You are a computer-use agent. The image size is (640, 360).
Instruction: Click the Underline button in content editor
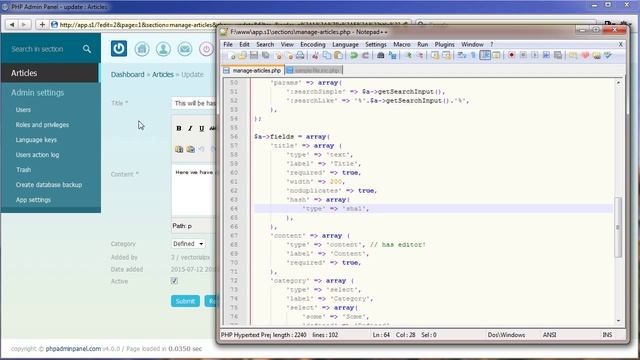202,128
